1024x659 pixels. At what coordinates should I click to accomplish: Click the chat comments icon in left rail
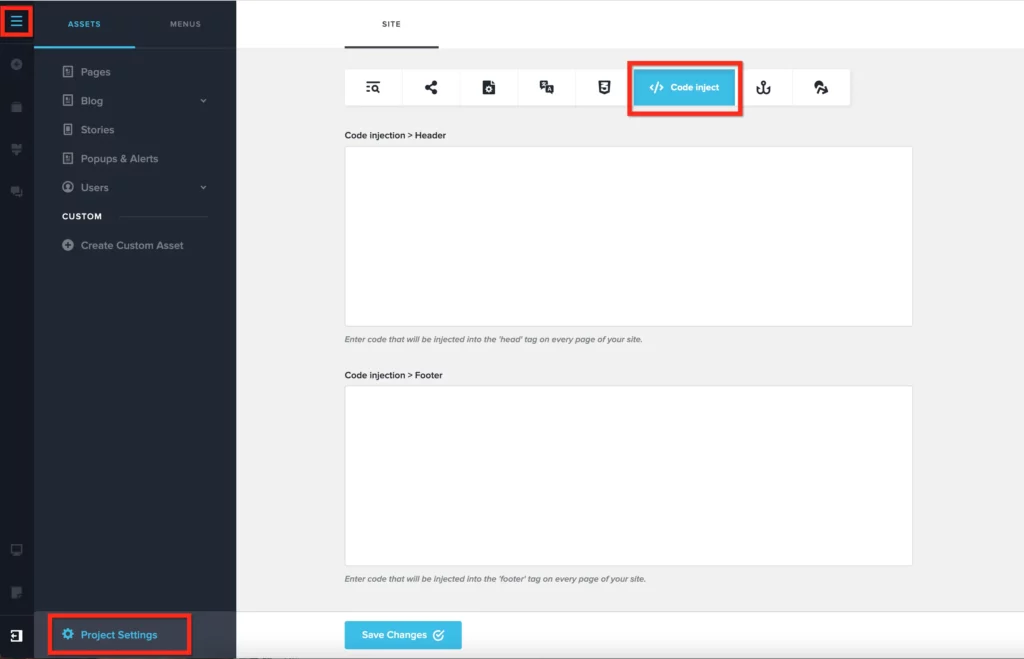(16, 191)
